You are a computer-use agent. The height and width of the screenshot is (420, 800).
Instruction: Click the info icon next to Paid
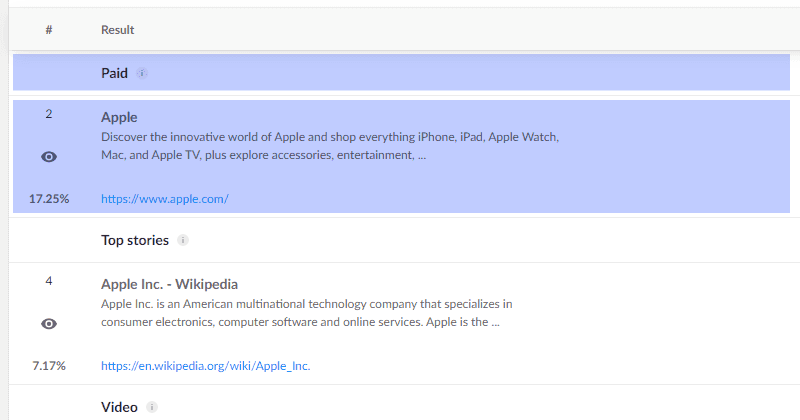[142, 73]
